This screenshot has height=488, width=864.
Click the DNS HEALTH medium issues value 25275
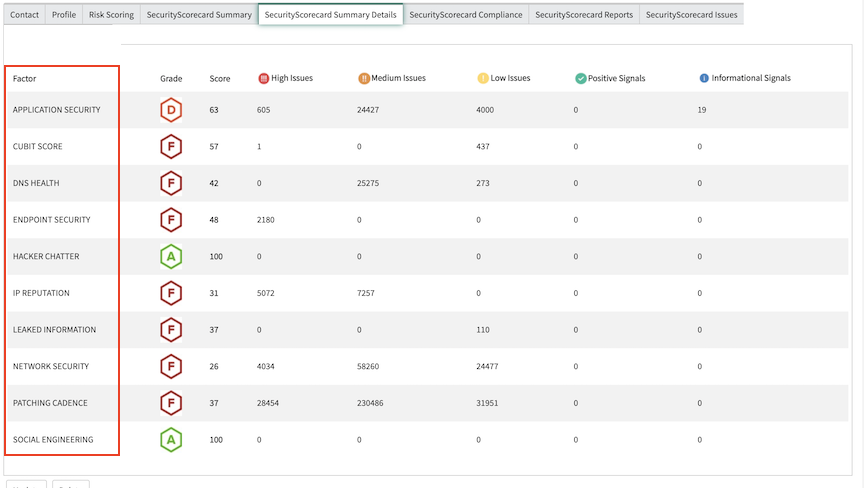point(368,183)
